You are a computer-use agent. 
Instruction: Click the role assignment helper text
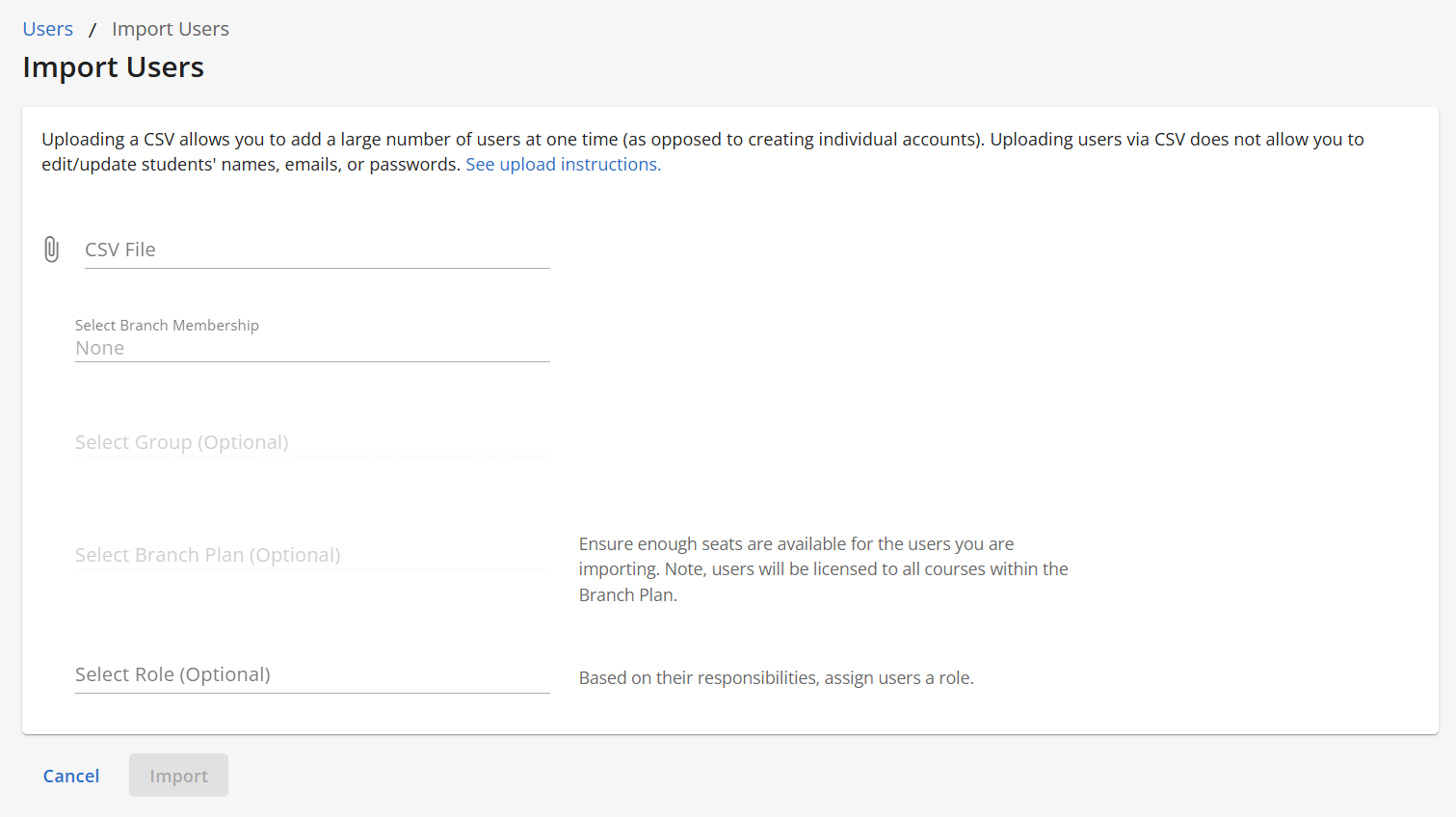coord(776,678)
